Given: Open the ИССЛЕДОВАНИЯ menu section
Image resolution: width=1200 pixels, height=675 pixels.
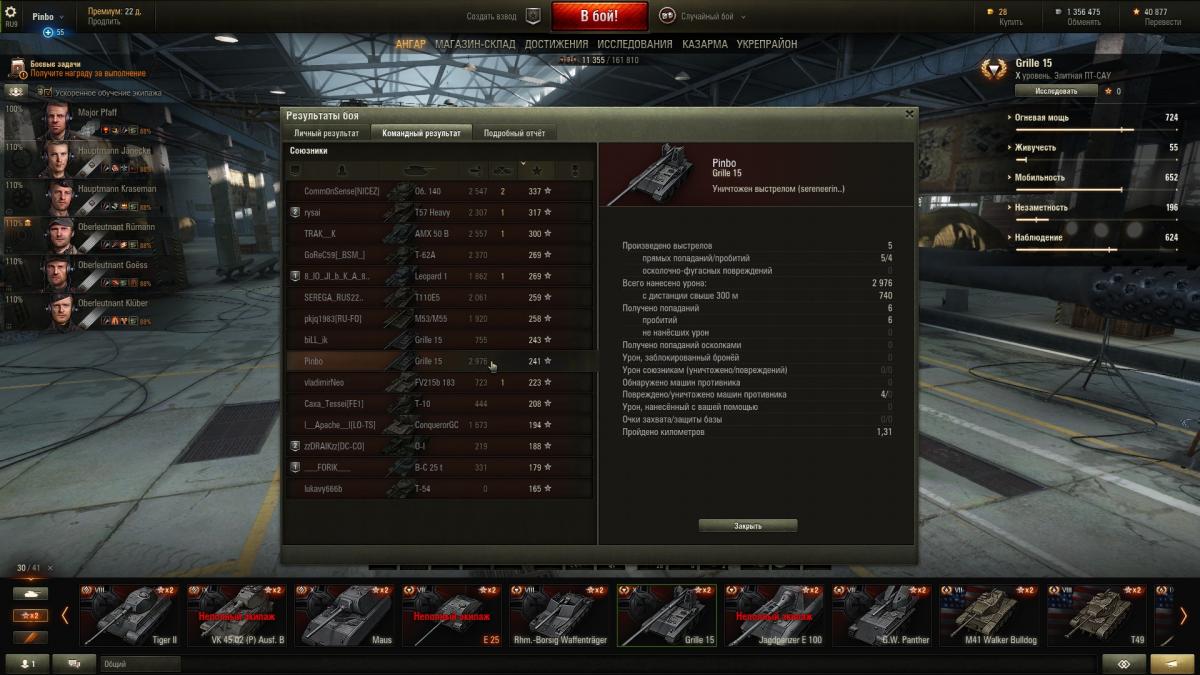Looking at the screenshot, I should 635,45.
